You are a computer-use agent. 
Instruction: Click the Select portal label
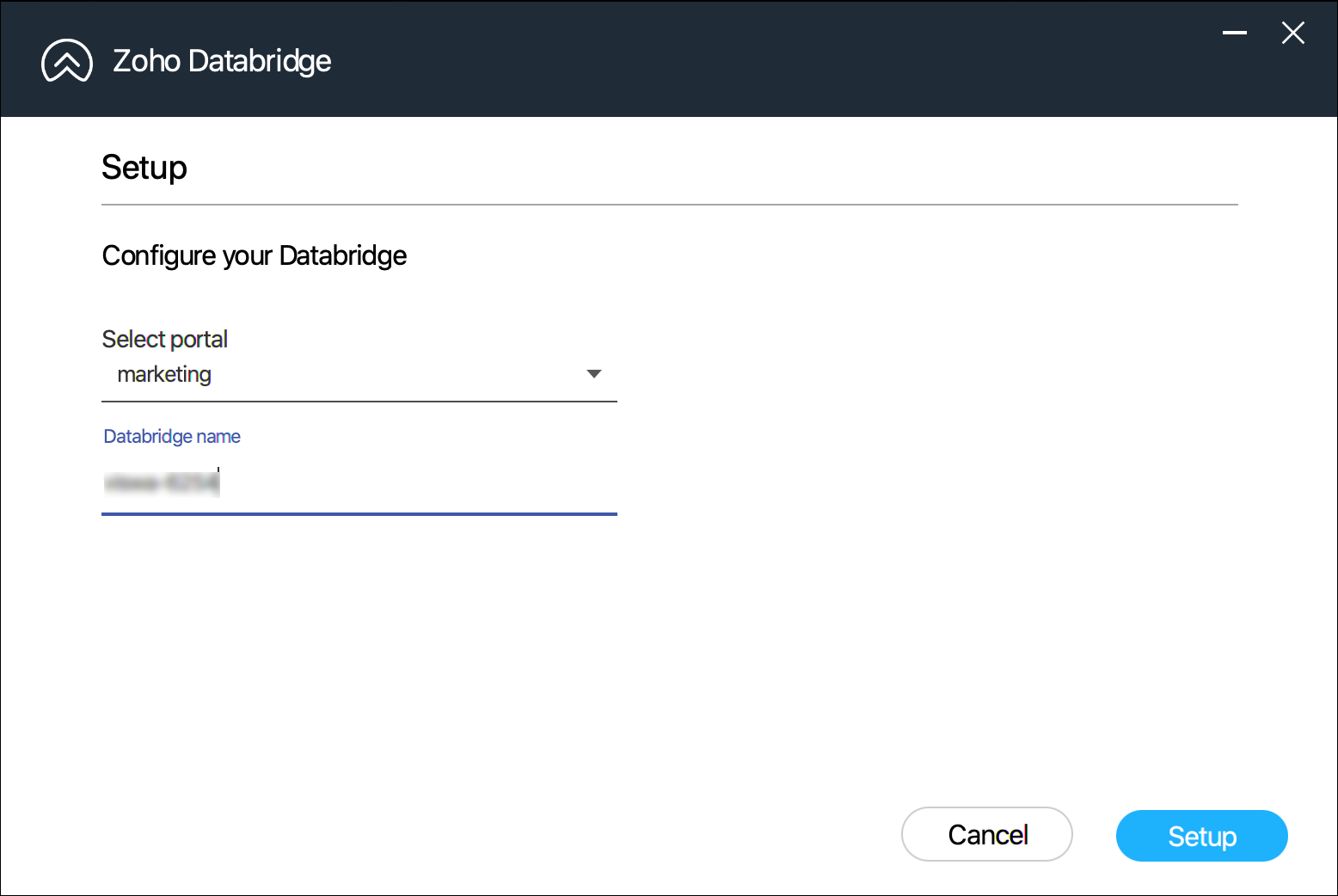[165, 339]
